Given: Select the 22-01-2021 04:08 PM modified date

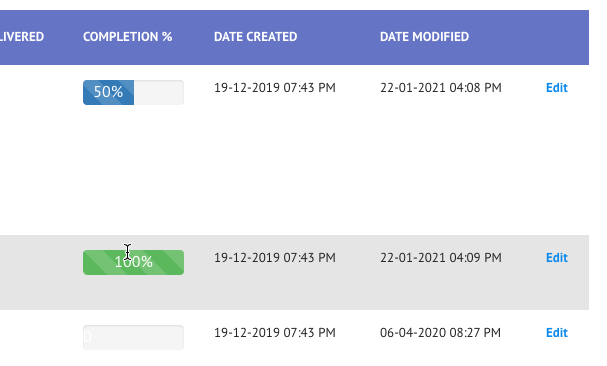Looking at the screenshot, I should 441,88.
